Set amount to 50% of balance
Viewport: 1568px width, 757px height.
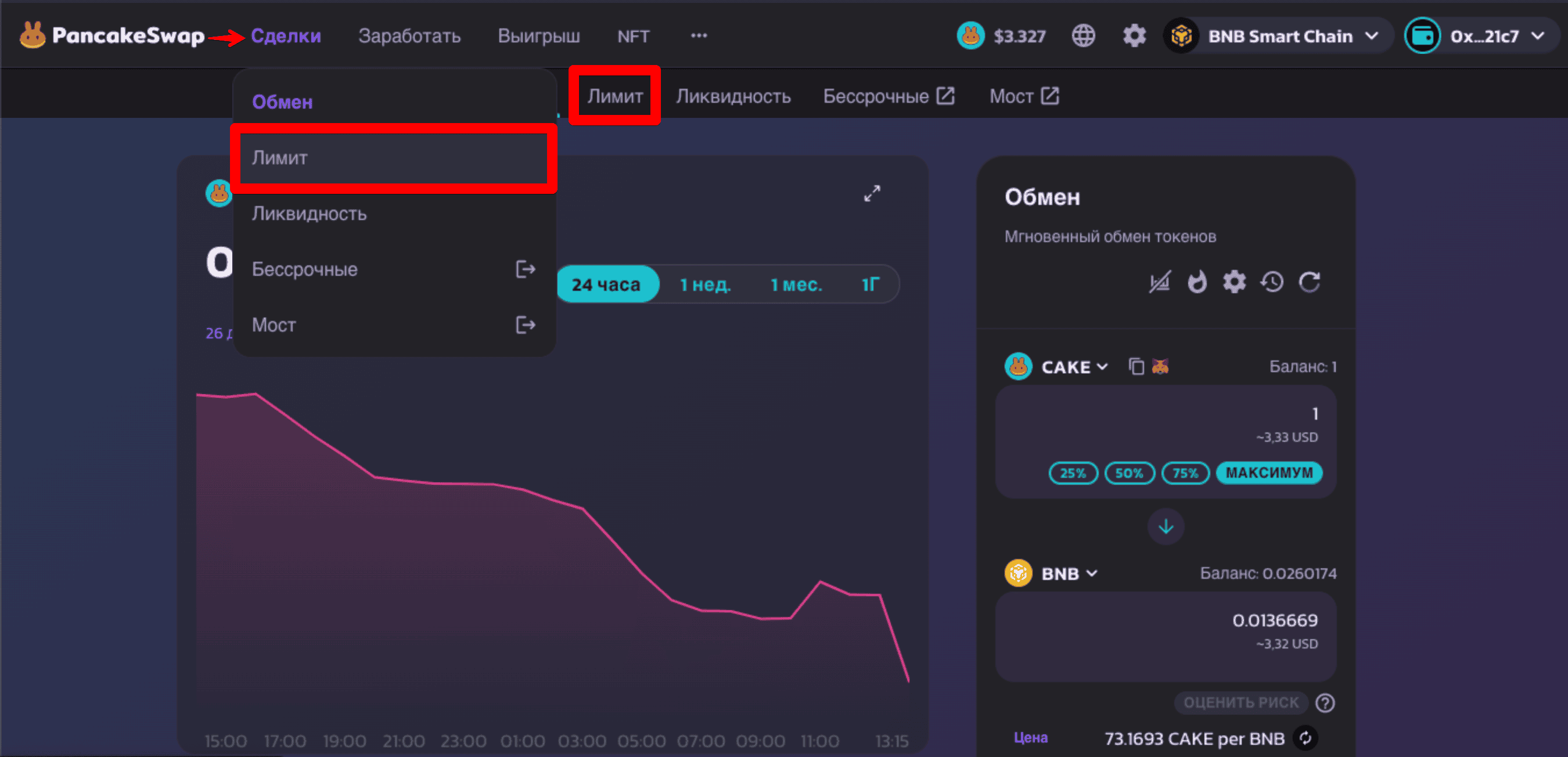point(1130,473)
